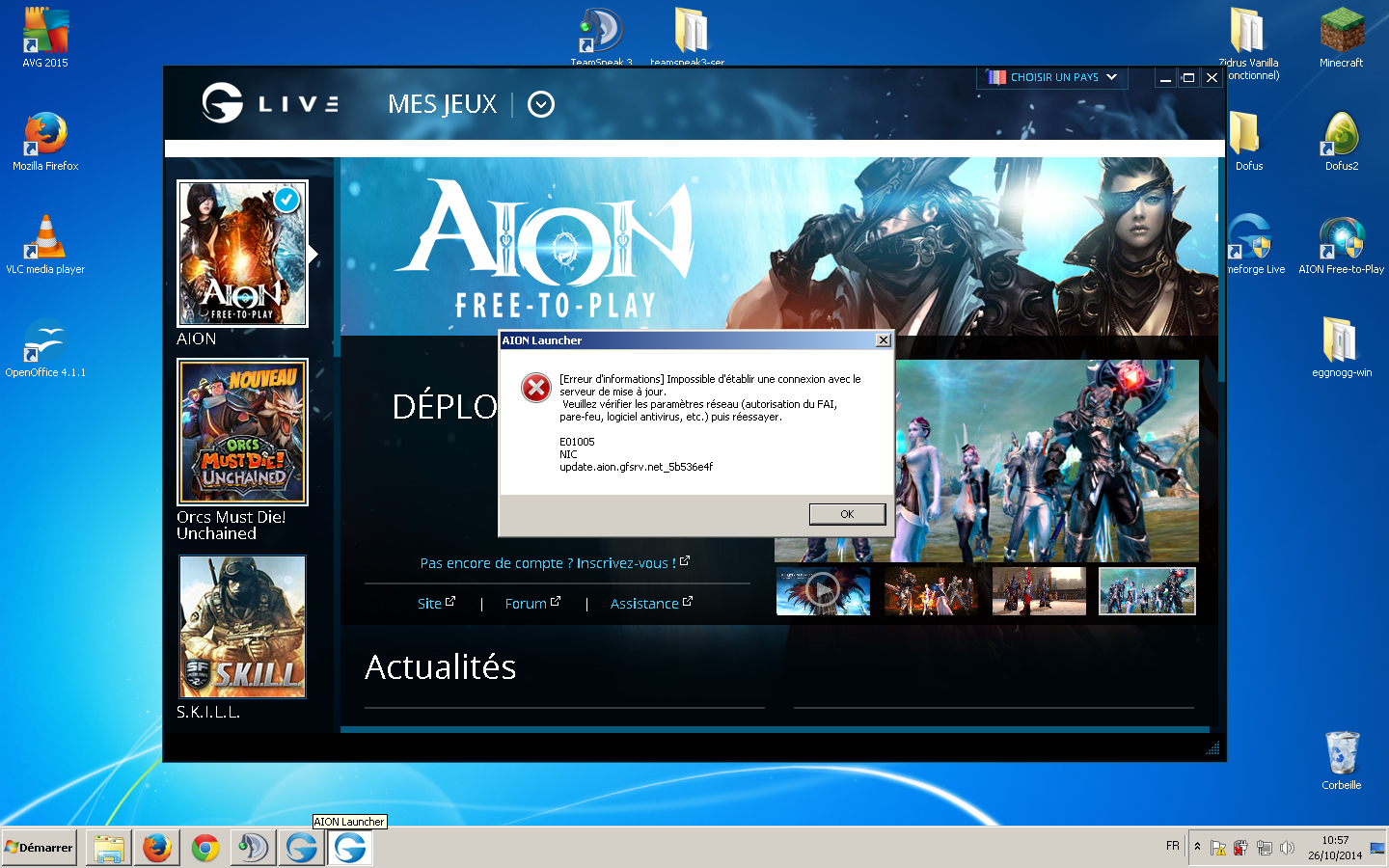Screen dimensions: 1389x868
Task: Show hidden tray icons chevron
Action: 1197,847
